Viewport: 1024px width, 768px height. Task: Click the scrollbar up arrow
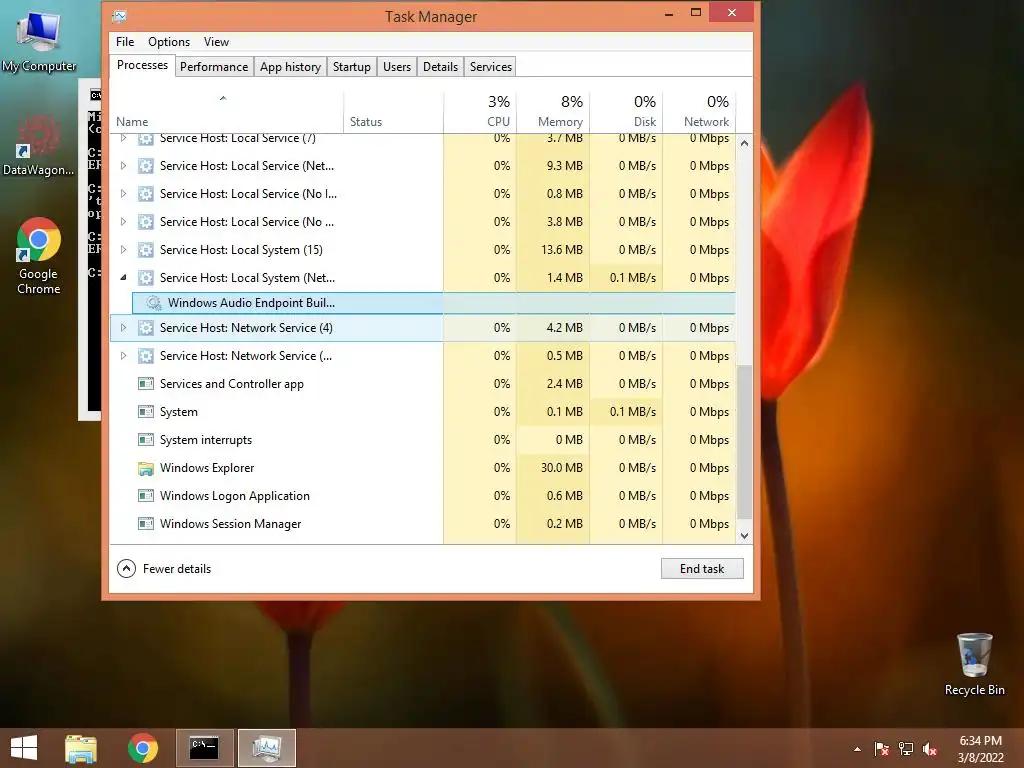[x=744, y=143]
